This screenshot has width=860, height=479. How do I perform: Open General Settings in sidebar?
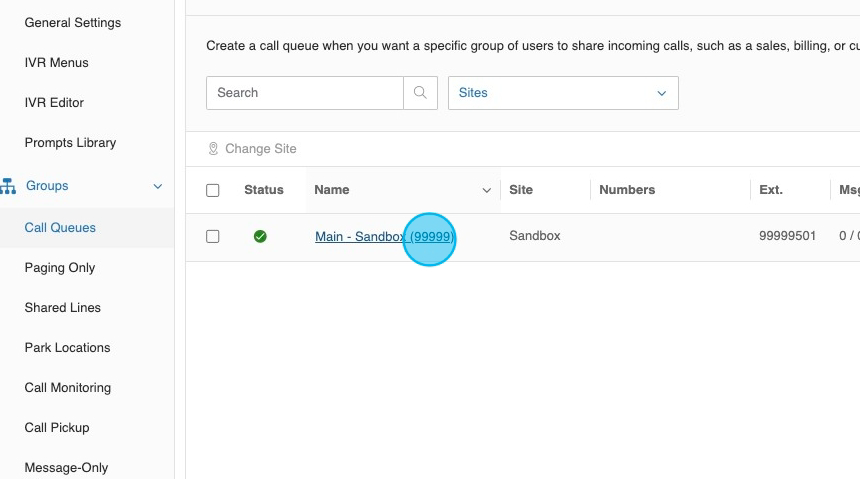pos(72,22)
